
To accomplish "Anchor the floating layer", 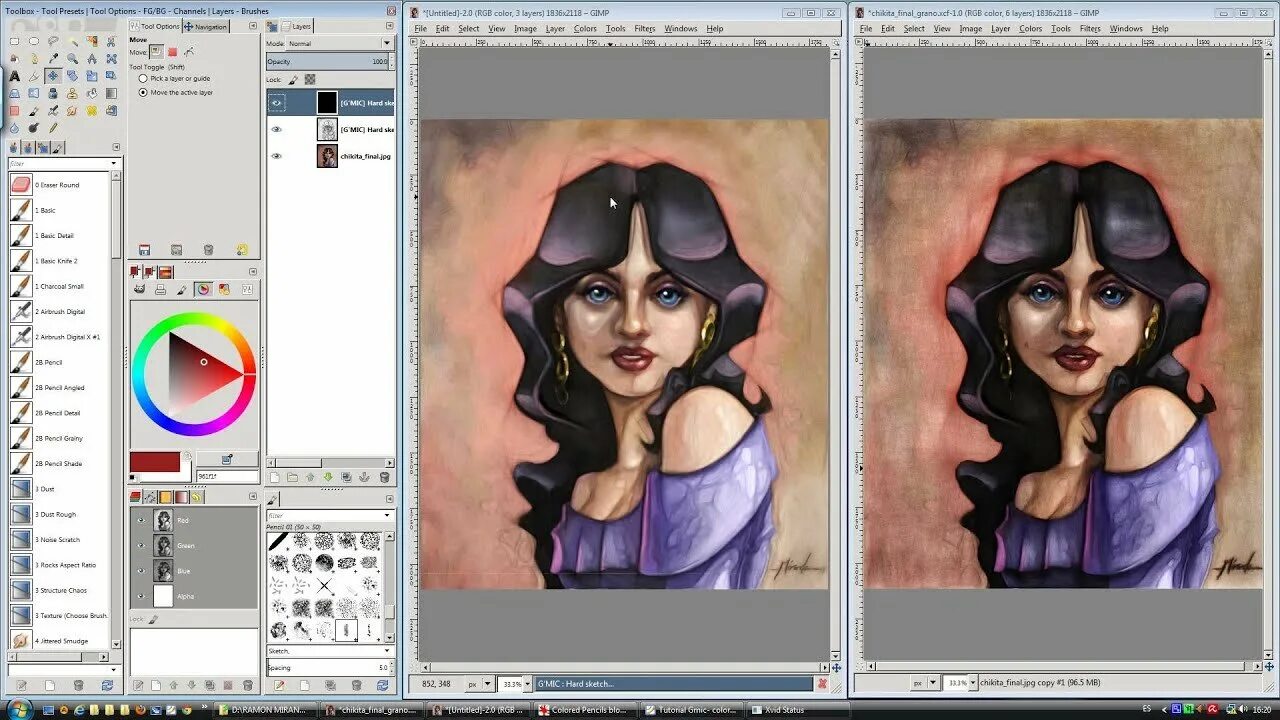I will click(364, 477).
